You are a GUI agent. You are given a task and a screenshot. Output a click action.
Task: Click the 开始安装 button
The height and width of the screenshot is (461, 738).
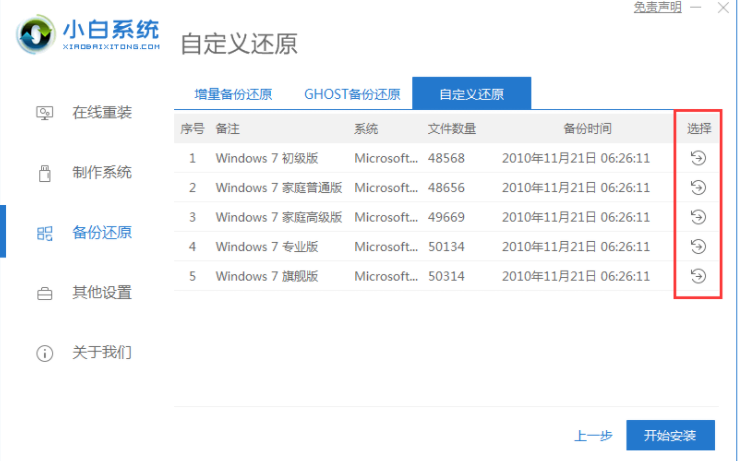[x=670, y=435]
